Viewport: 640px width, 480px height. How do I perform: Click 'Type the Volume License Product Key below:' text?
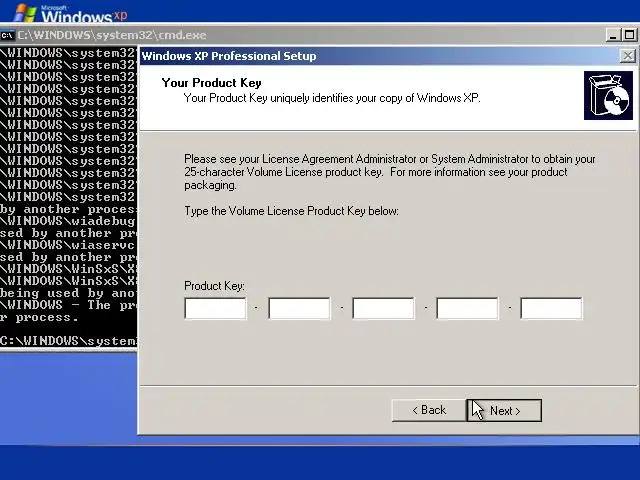pyautogui.click(x=291, y=211)
